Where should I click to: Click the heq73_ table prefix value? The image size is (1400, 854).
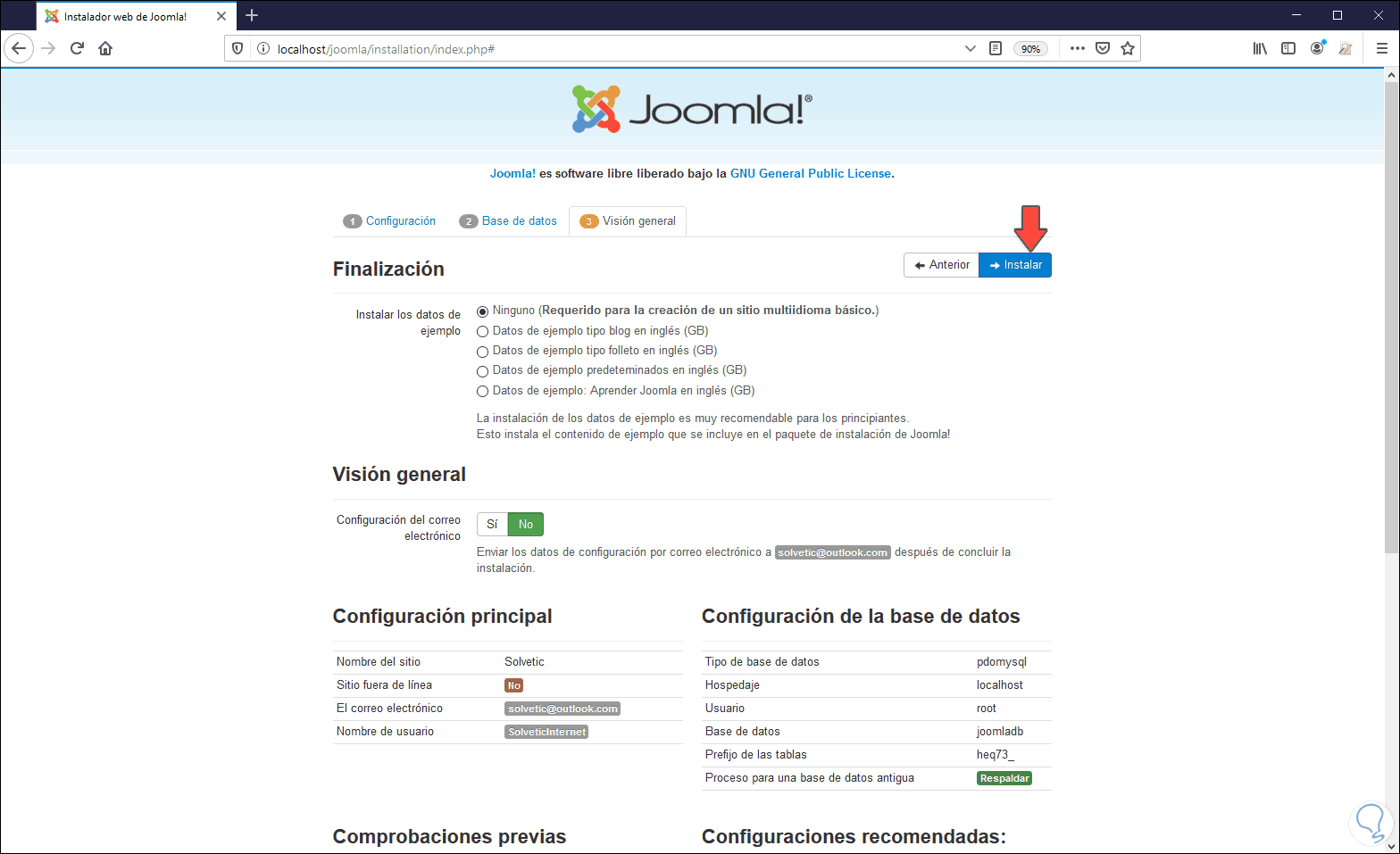(x=996, y=755)
